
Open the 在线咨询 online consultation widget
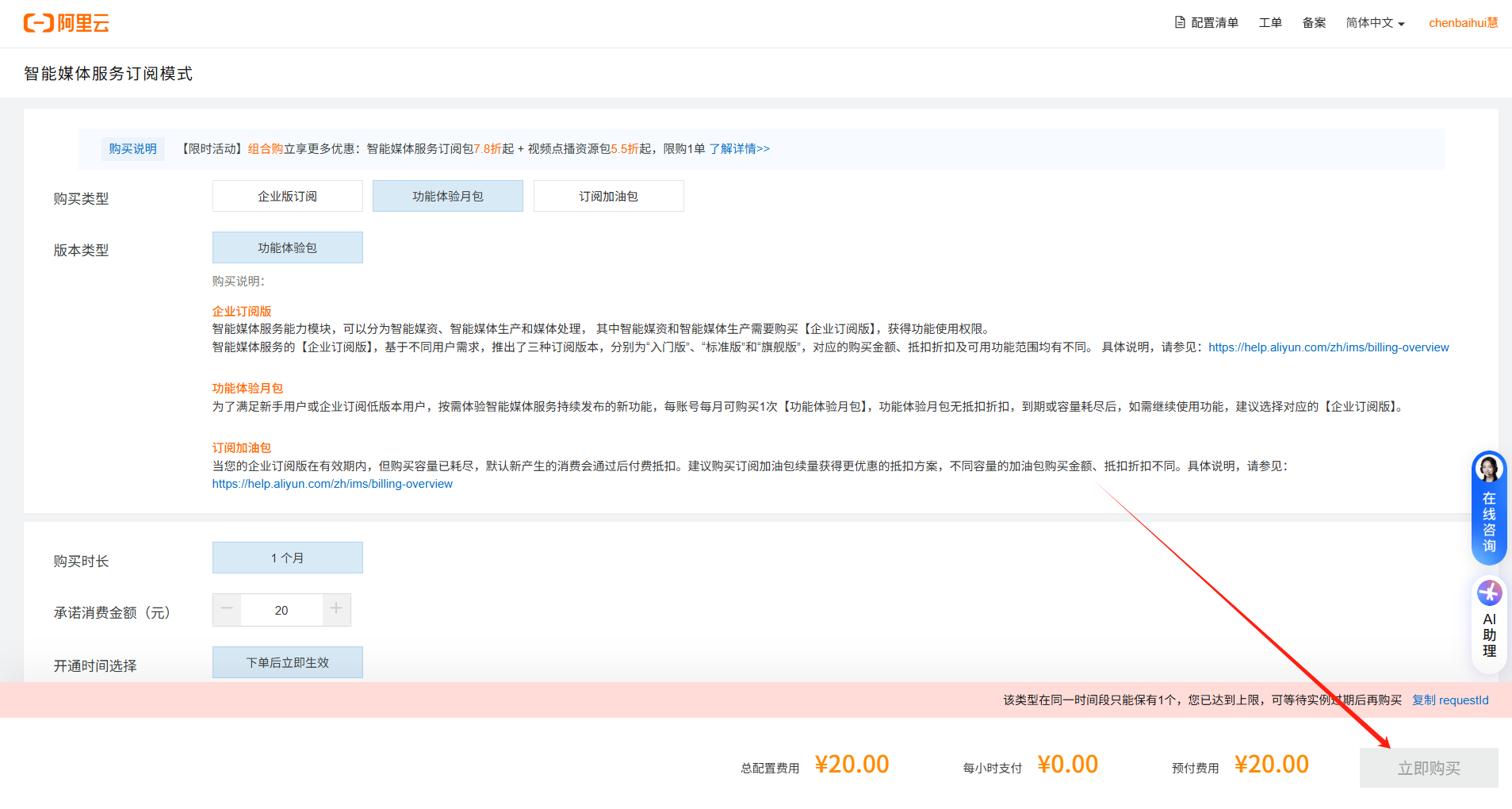pyautogui.click(x=1488, y=508)
